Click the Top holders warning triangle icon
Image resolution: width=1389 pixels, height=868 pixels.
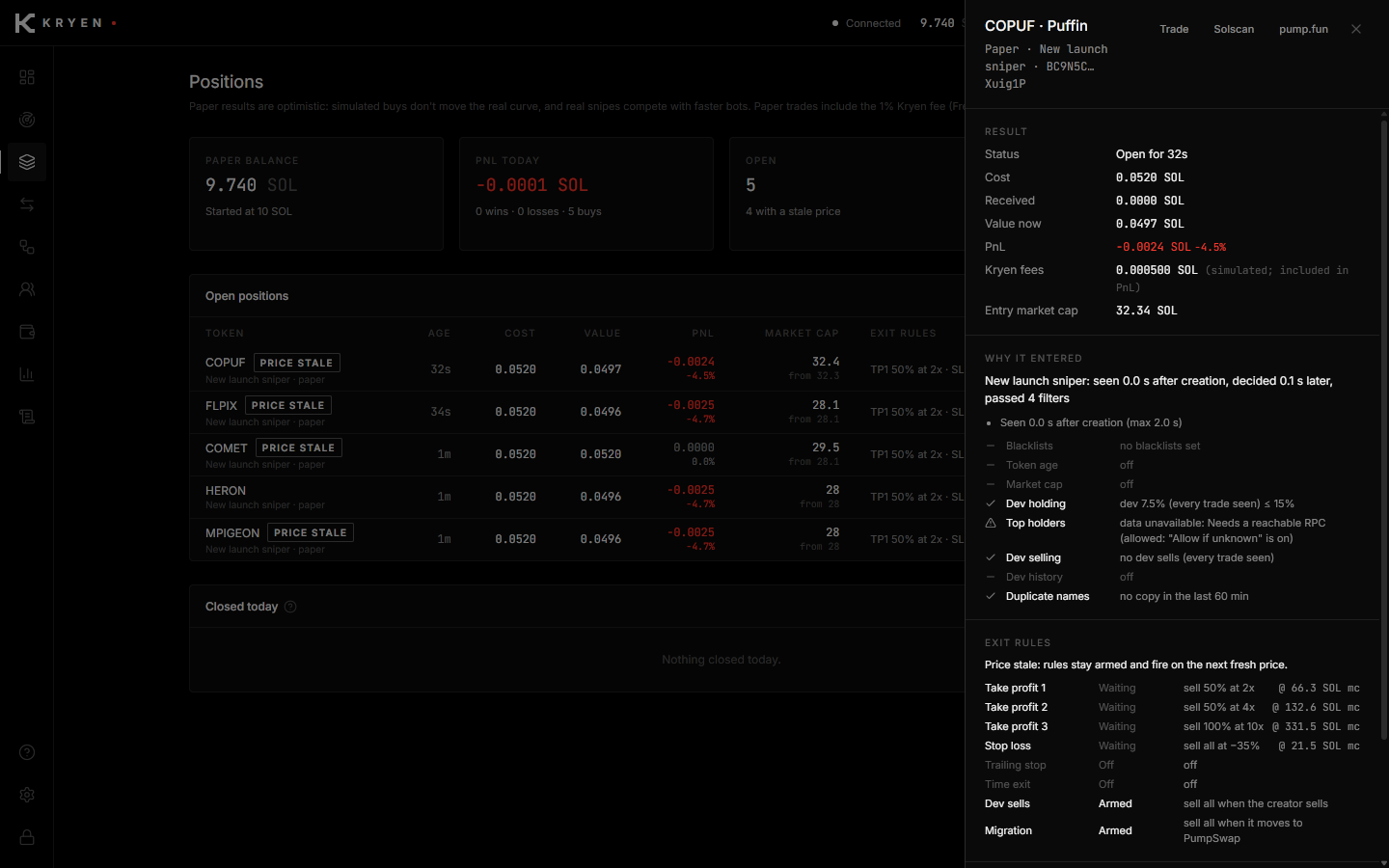pyautogui.click(x=991, y=523)
